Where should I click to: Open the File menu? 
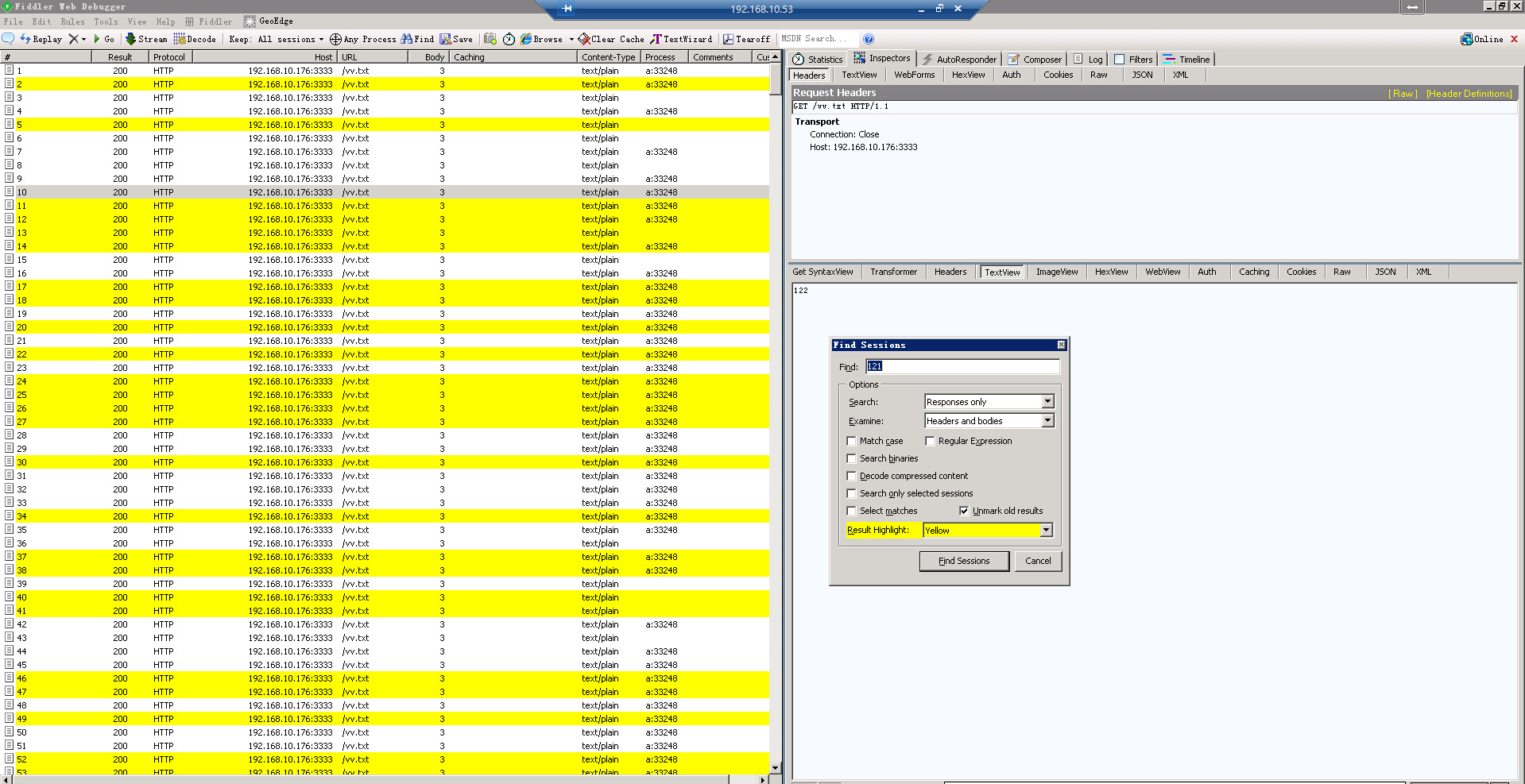click(x=14, y=21)
